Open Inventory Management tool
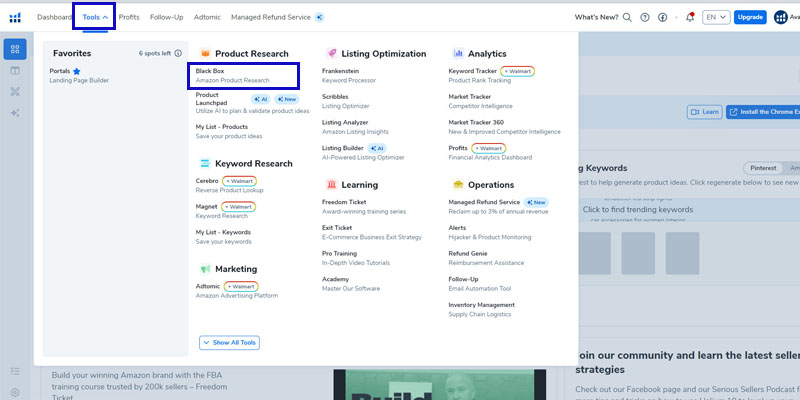The width and height of the screenshot is (800, 400). 482,310
